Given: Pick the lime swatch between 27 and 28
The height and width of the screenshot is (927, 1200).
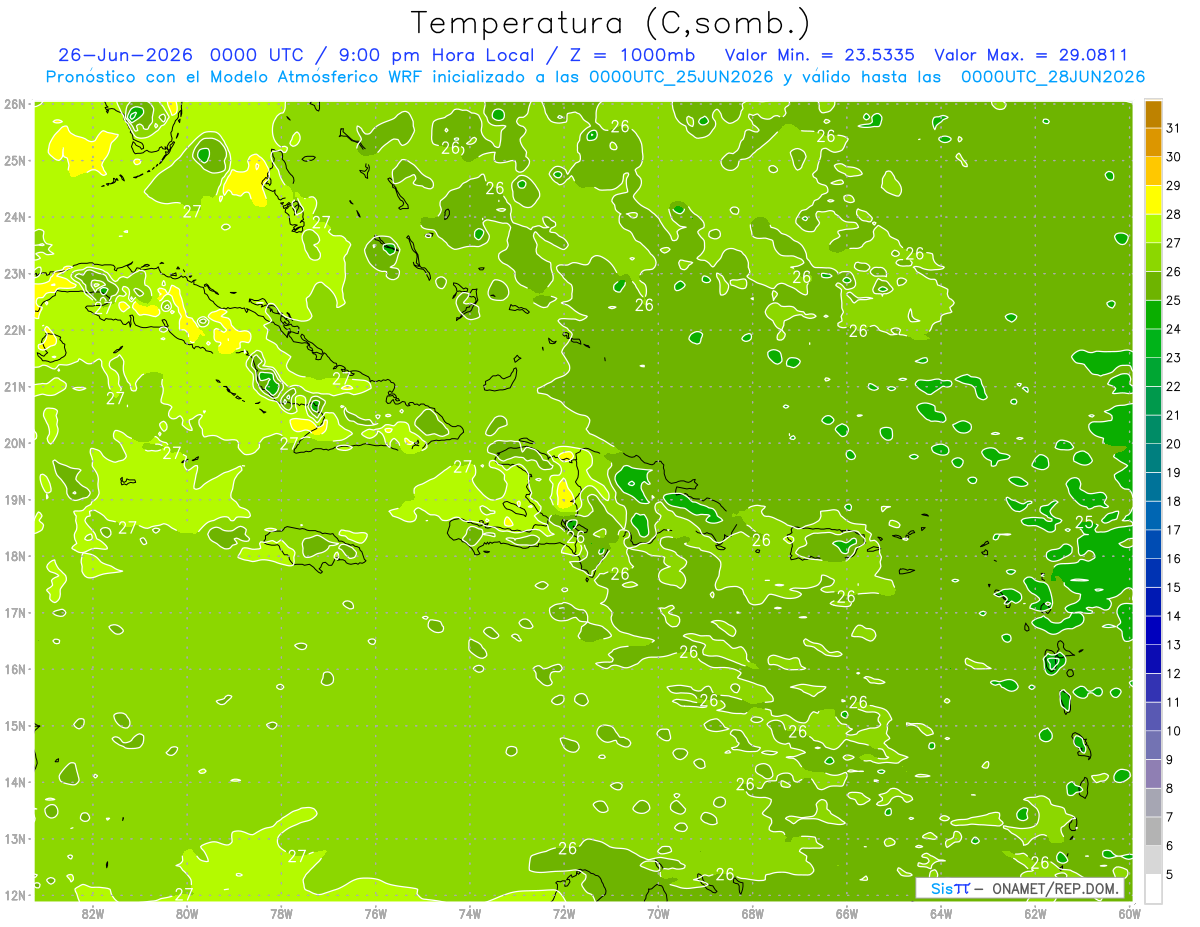Looking at the screenshot, I should (x=1153, y=229).
